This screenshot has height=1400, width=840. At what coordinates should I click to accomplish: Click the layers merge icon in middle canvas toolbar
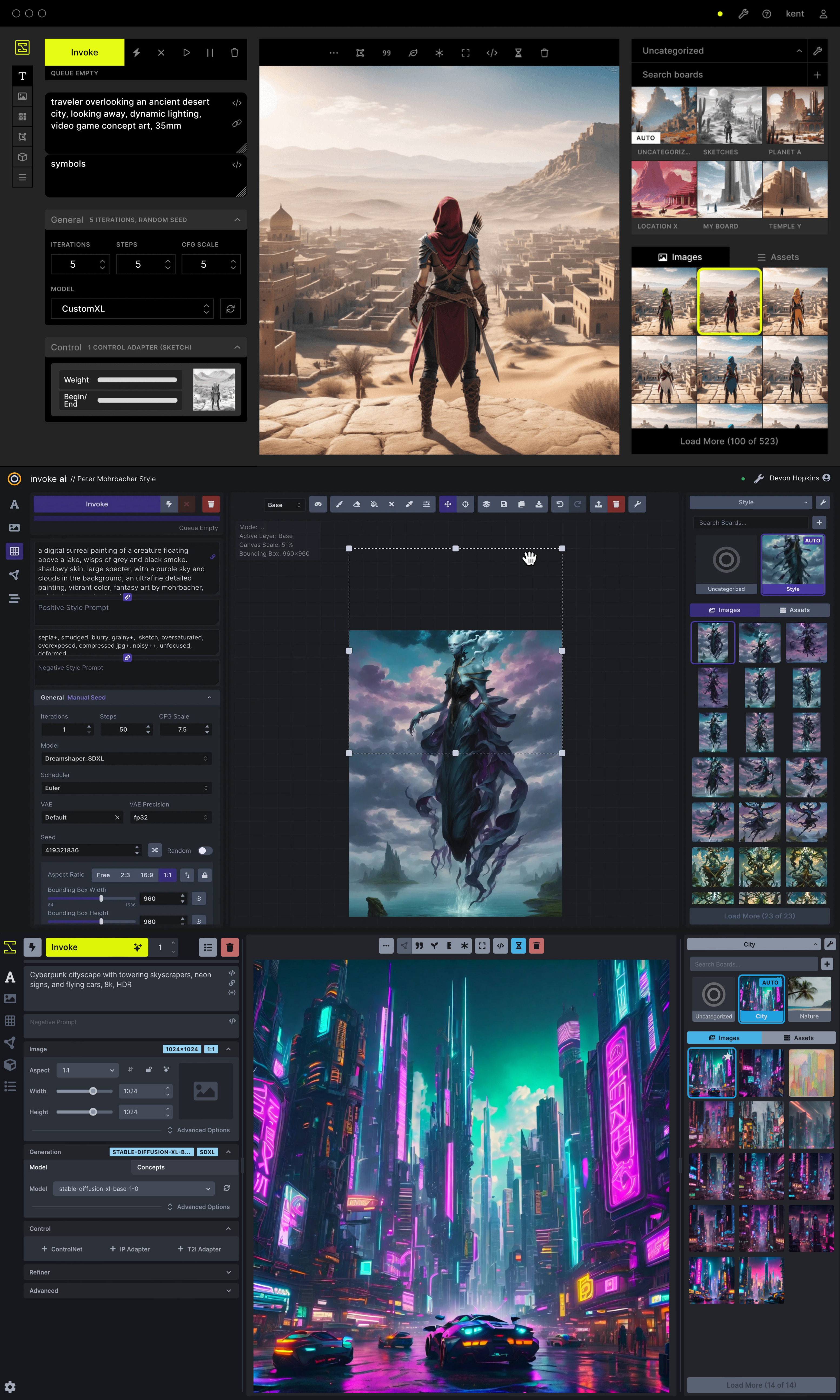(x=486, y=504)
